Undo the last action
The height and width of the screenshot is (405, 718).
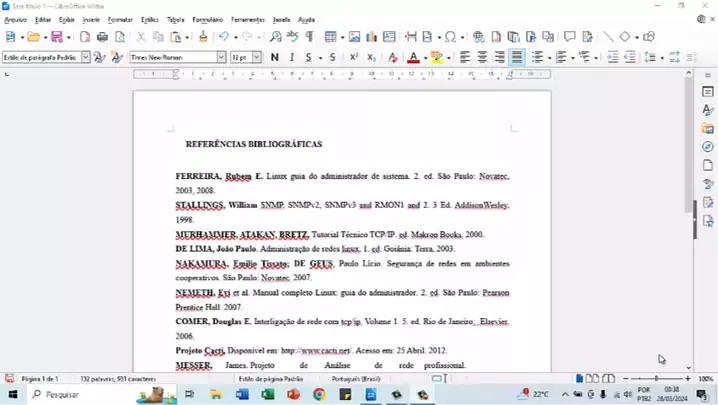224,37
